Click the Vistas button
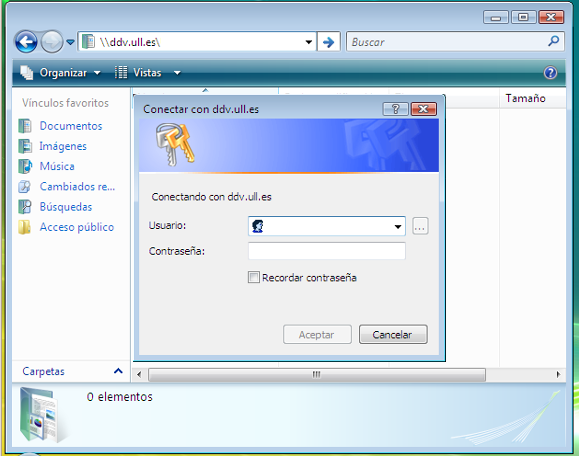This screenshot has width=579, height=456. pyautogui.click(x=138, y=73)
